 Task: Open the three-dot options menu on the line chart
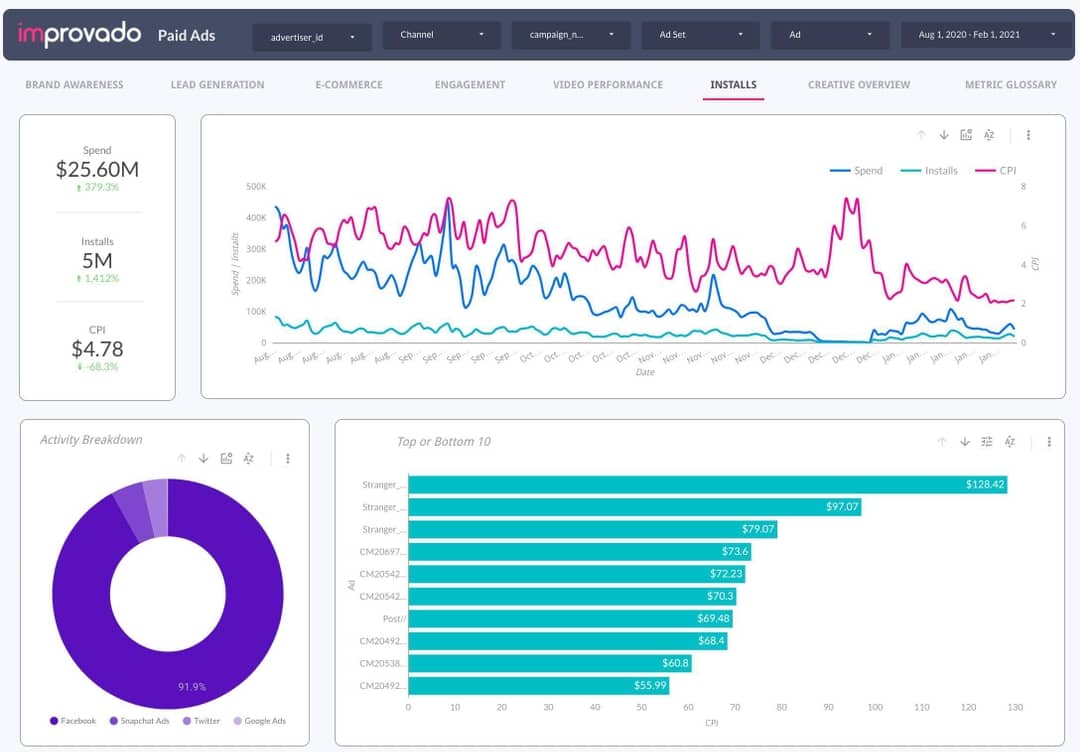1029,134
